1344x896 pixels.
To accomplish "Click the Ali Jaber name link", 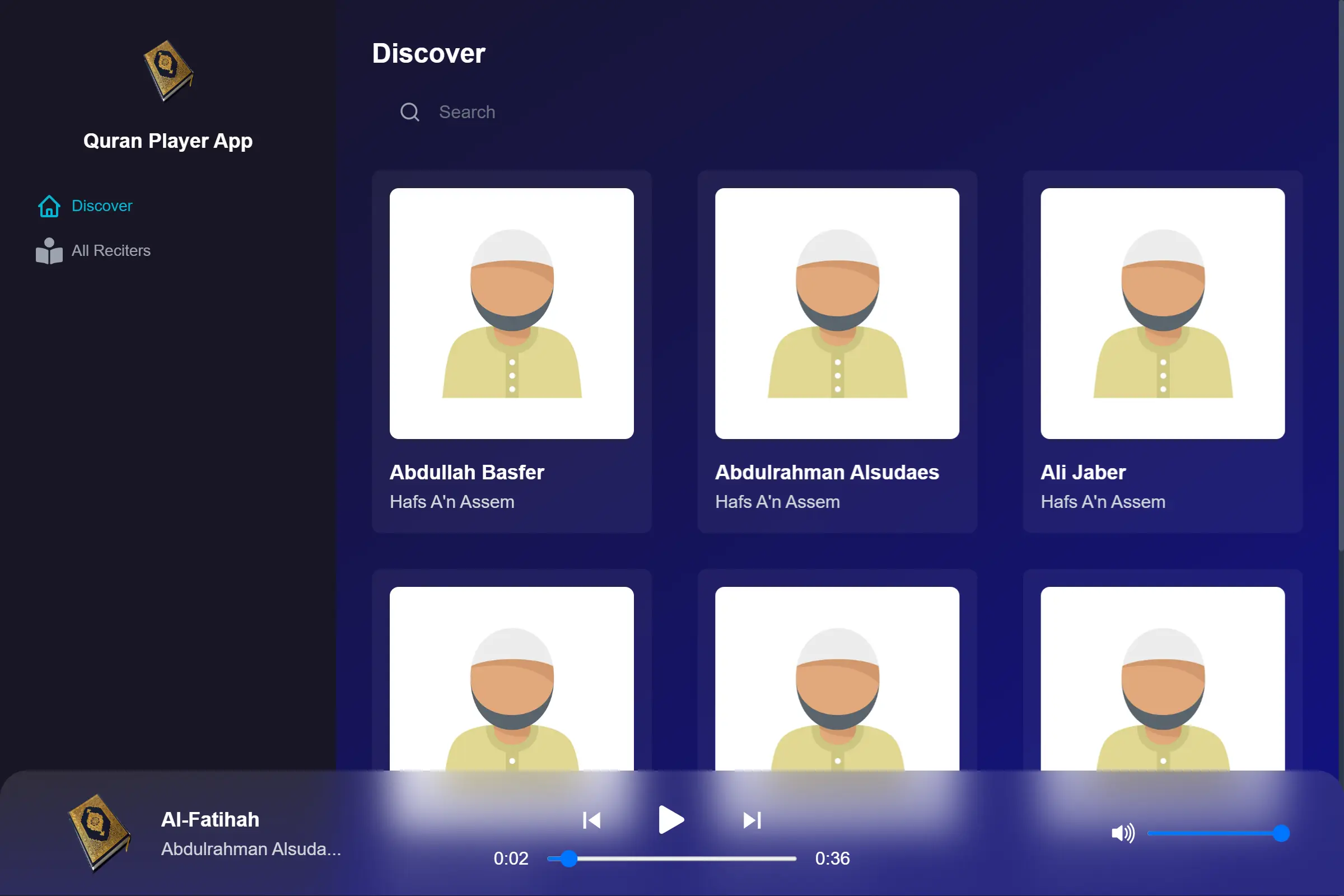I will [x=1083, y=472].
